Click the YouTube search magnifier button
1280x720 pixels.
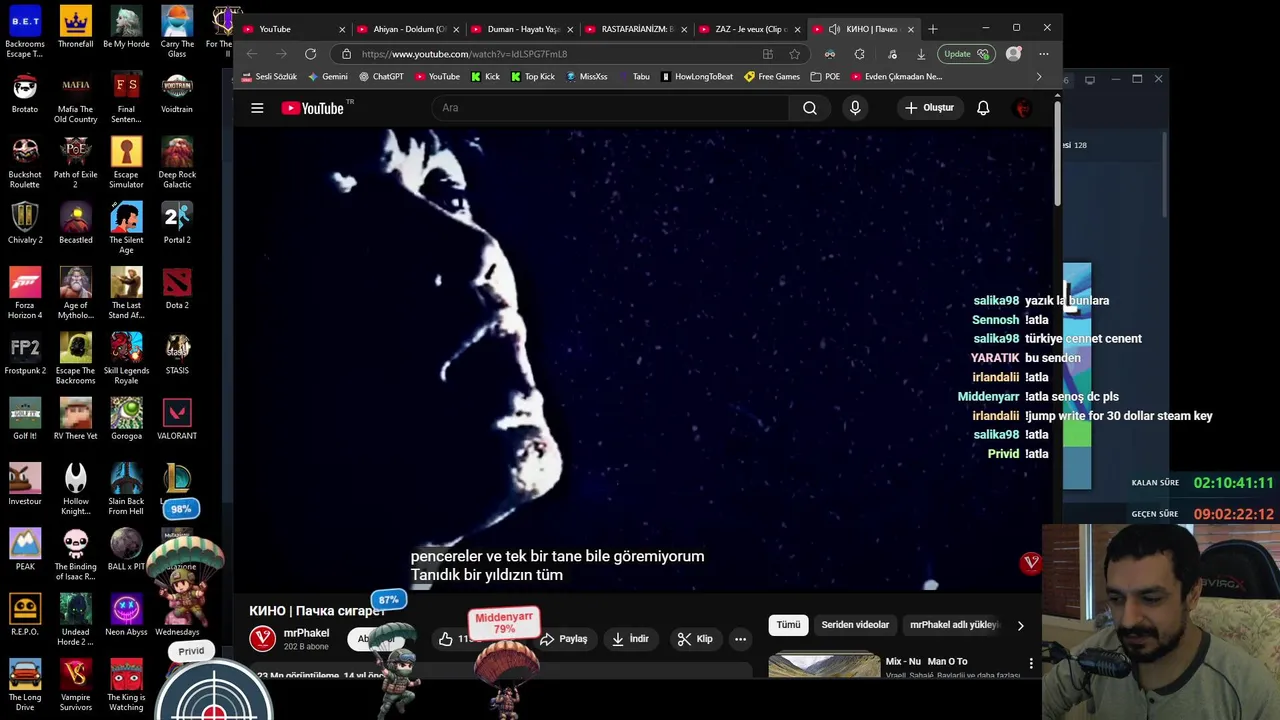810,108
